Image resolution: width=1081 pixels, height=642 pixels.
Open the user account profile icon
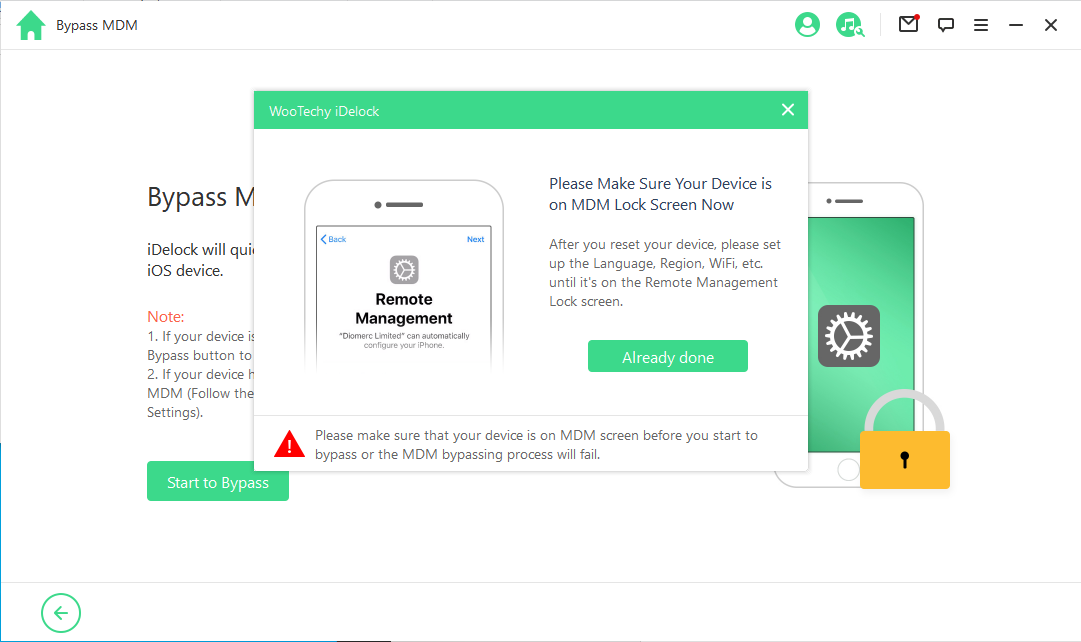(807, 25)
